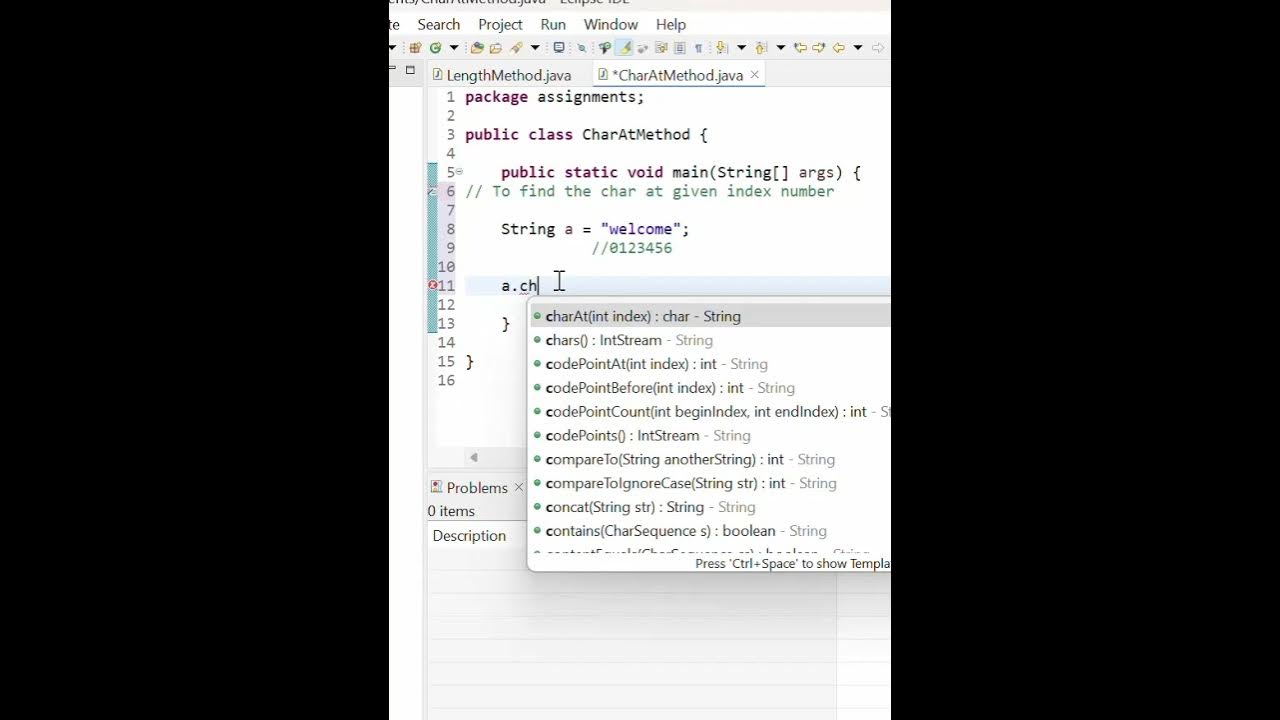Open the Search menu

pyautogui.click(x=439, y=24)
